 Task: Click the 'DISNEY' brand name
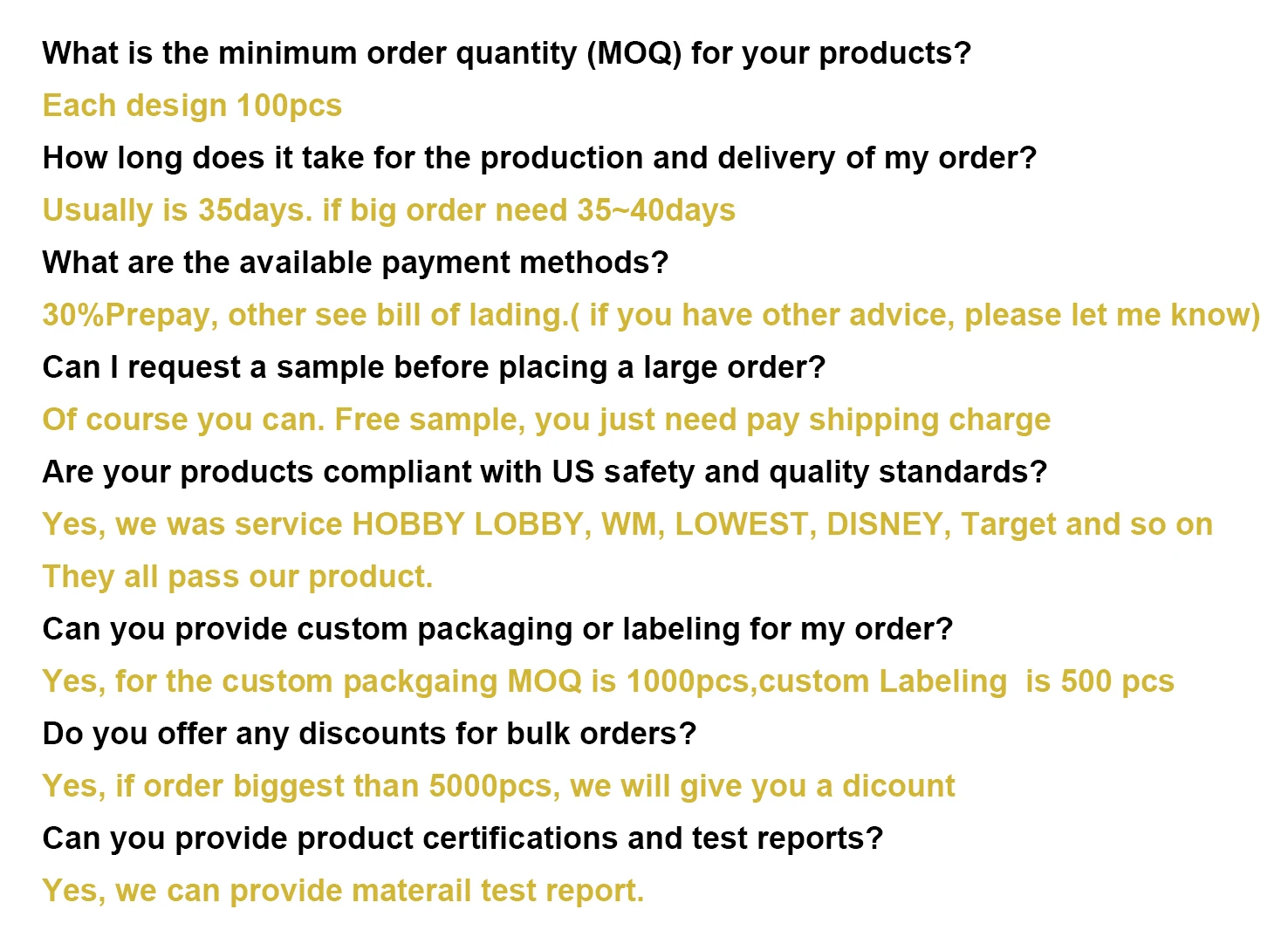[x=884, y=524]
